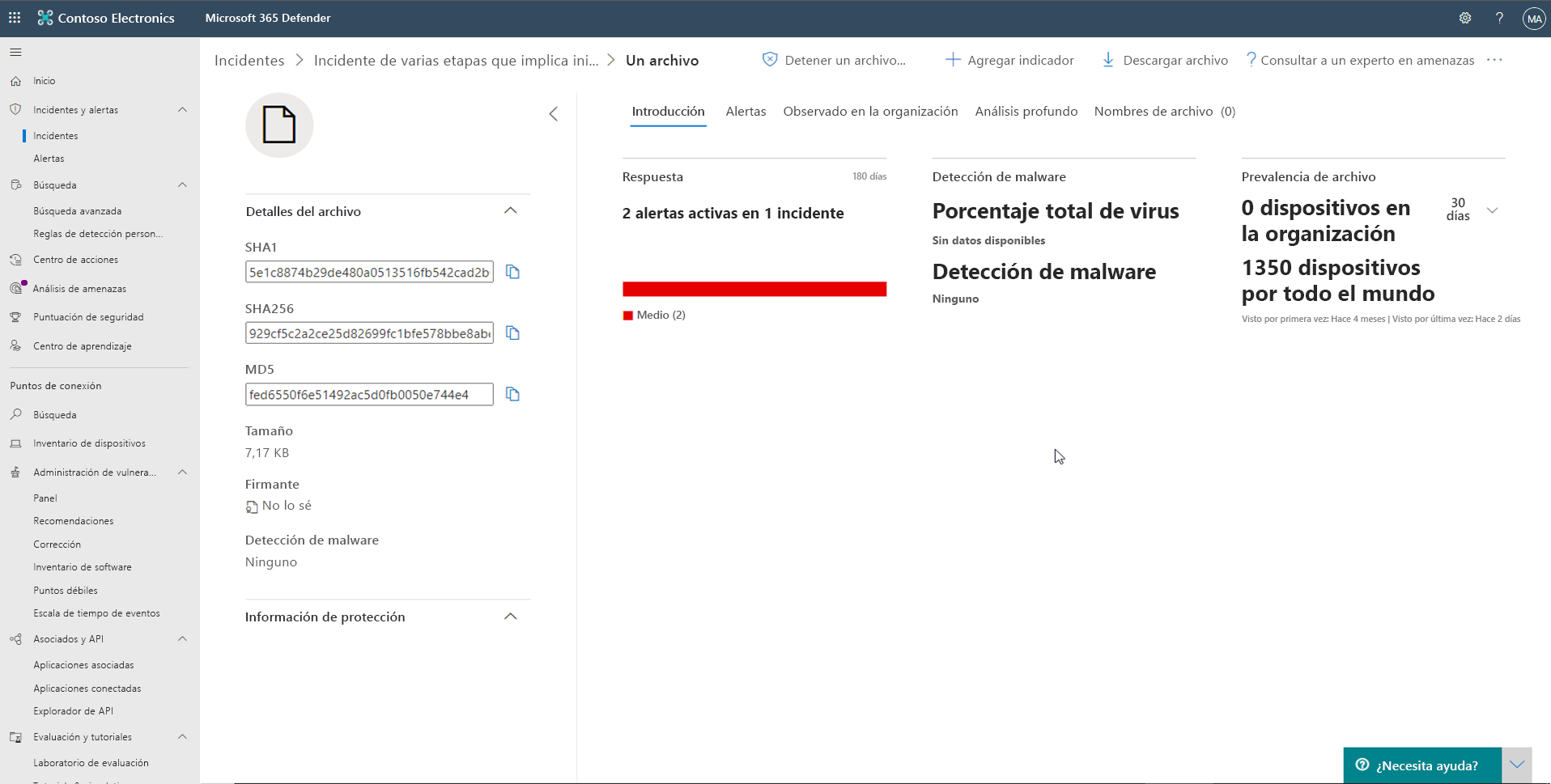This screenshot has width=1551, height=784.
Task: Copy the SHA1 hash value
Action: pyautogui.click(x=512, y=272)
